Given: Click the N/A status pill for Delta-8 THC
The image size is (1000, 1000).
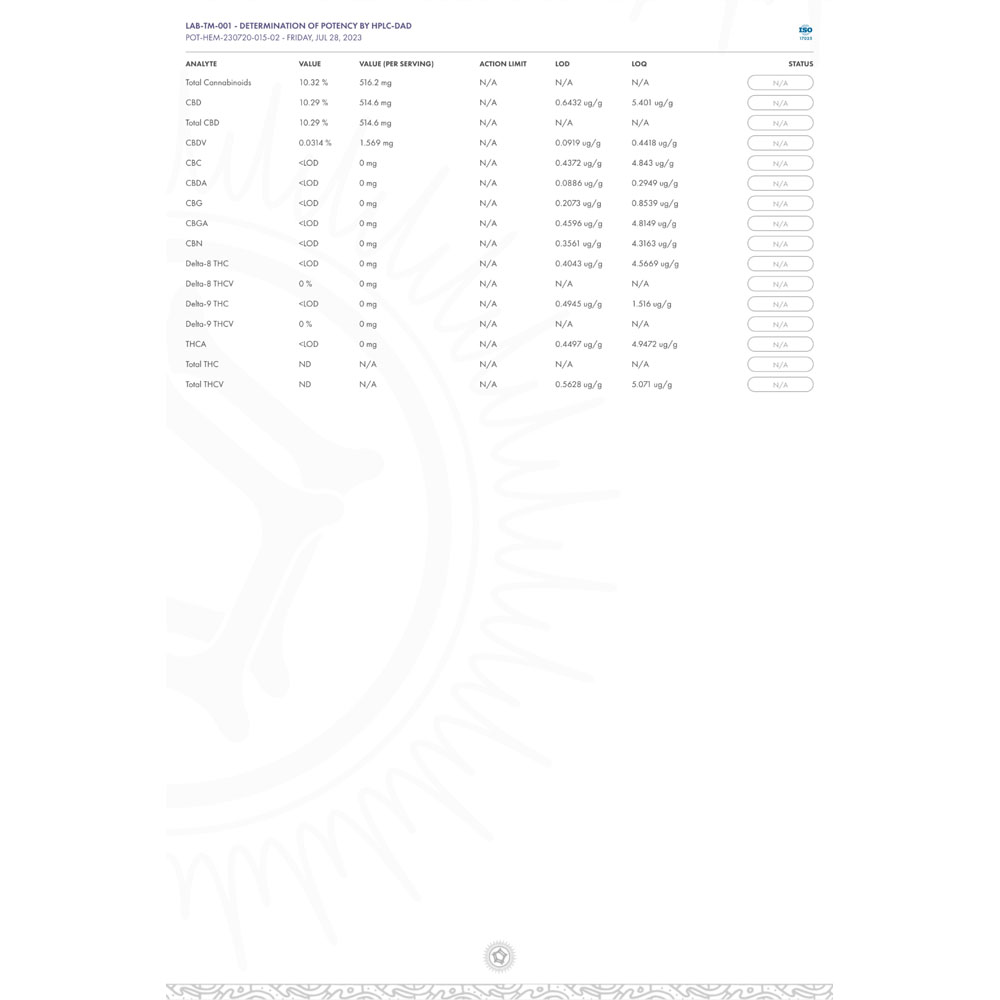Looking at the screenshot, I should pyautogui.click(x=780, y=264).
